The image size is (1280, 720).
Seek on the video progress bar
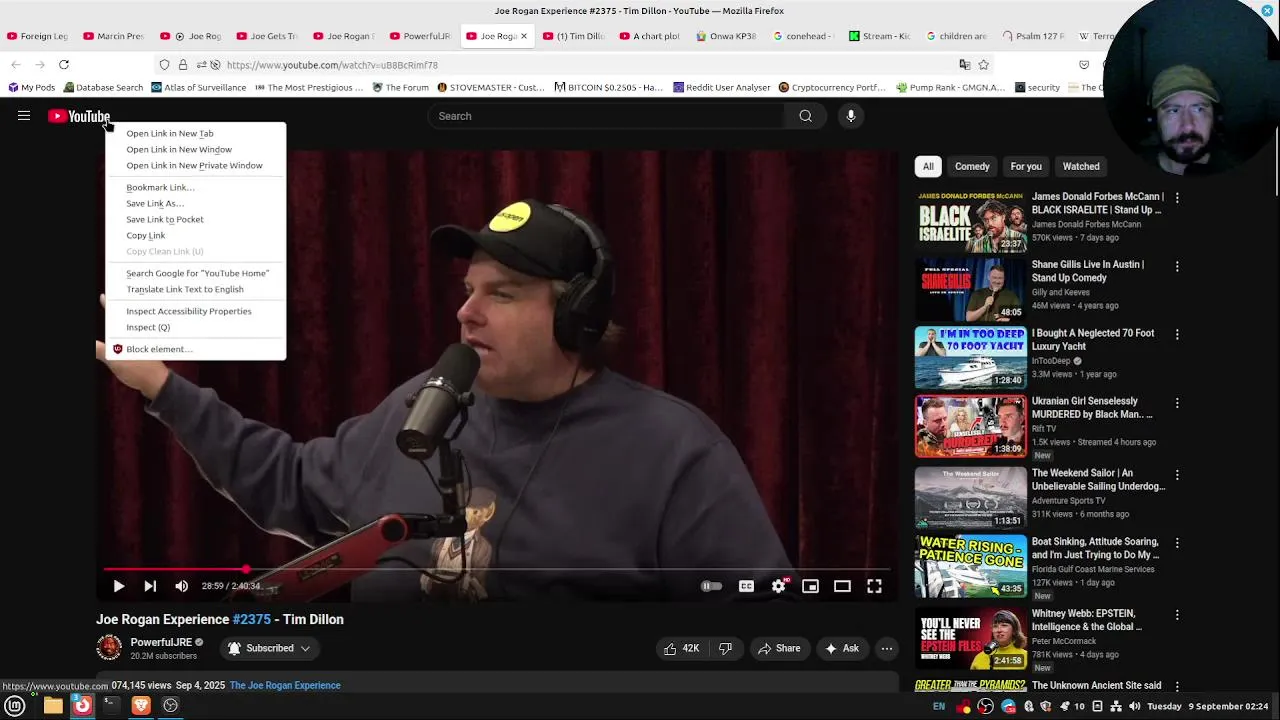click(497, 569)
